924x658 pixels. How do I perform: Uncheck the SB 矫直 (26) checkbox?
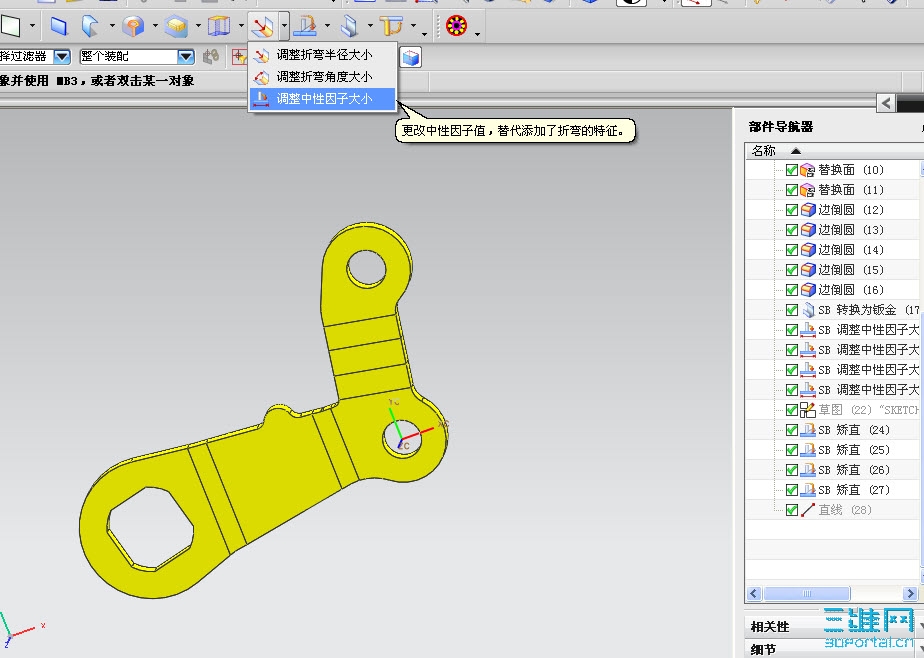(792, 470)
